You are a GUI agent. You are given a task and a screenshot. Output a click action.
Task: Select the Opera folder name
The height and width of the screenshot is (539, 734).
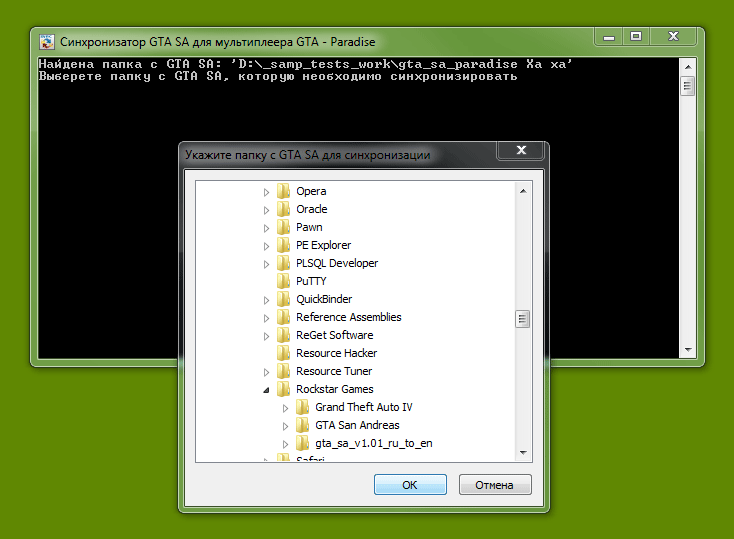311,191
